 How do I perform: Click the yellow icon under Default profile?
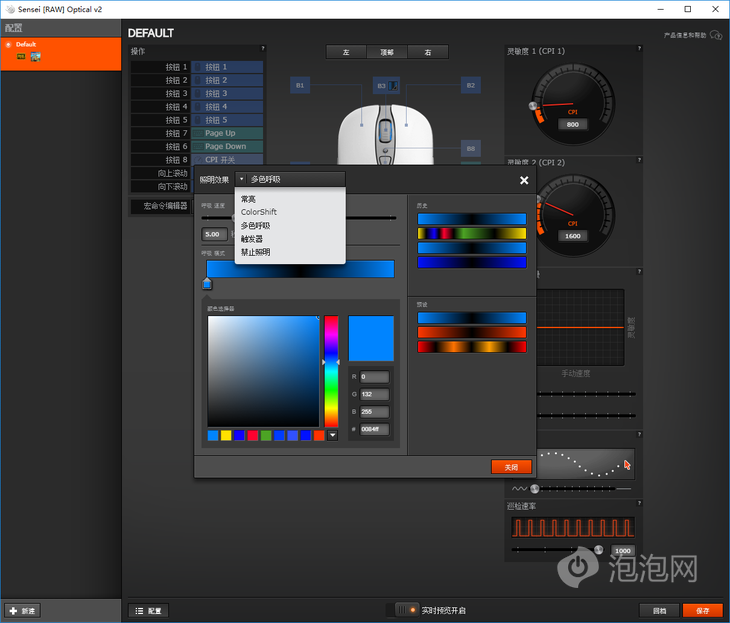(x=21, y=56)
